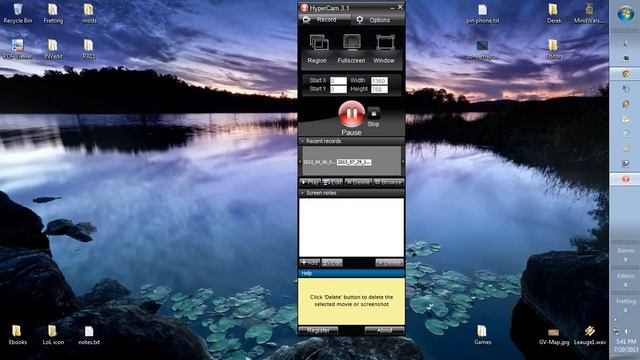Screen dimensions: 640x360
Task: Play the selected recent record
Action: pyautogui.click(x=310, y=182)
